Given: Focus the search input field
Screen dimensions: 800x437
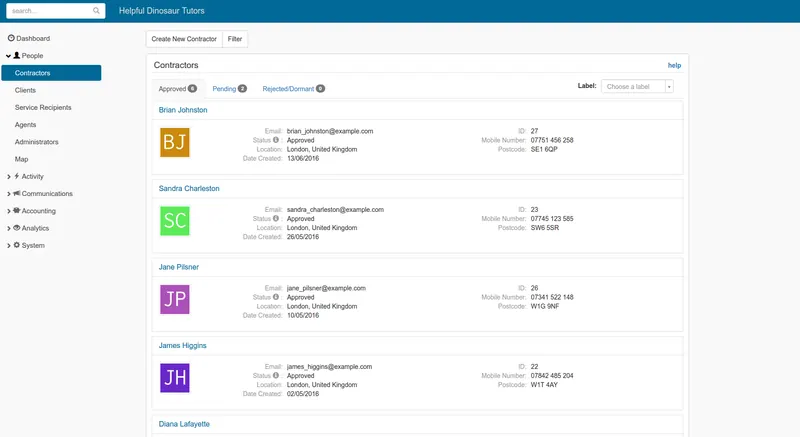Looking at the screenshot, I should pos(56,11).
